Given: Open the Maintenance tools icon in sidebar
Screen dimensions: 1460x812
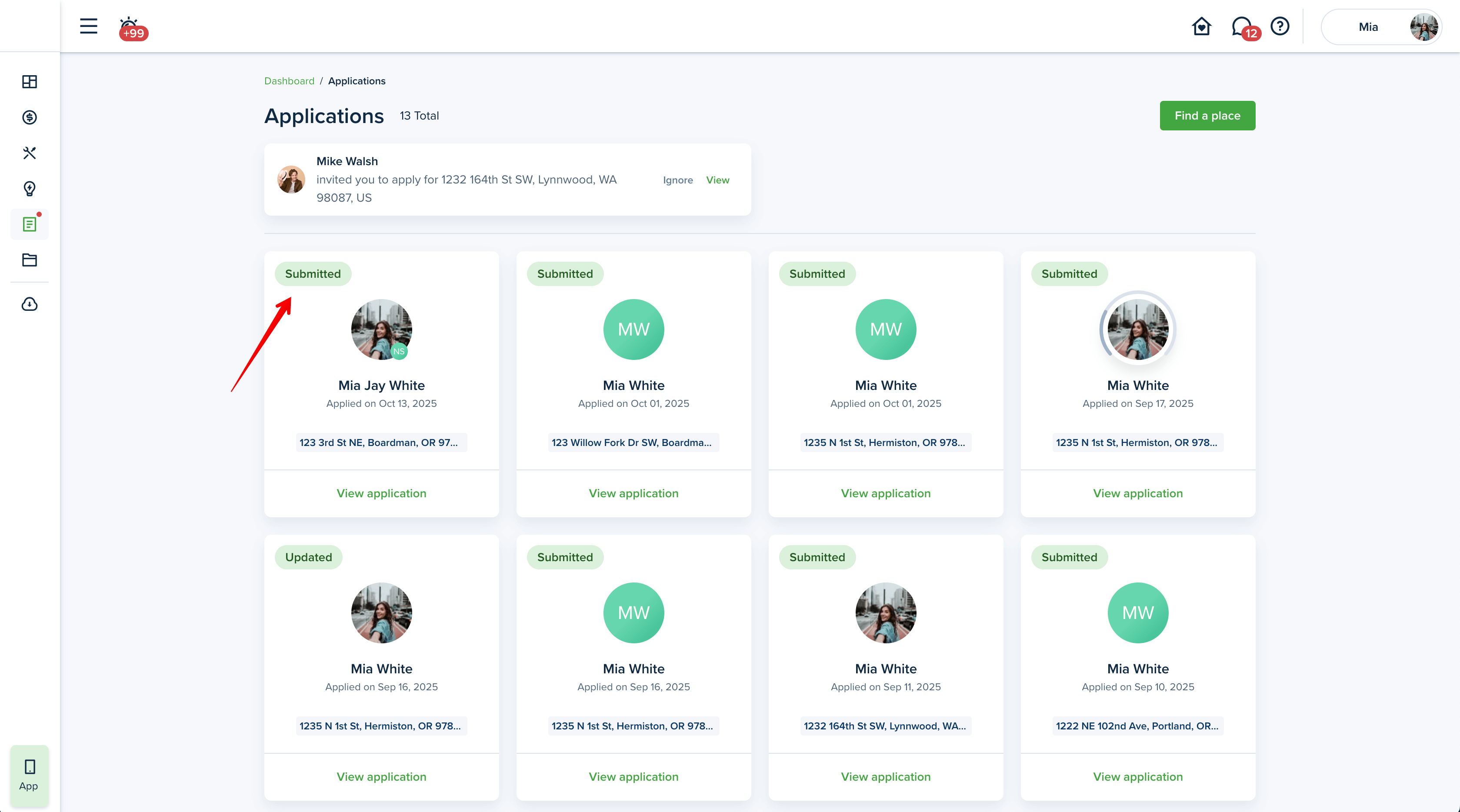Looking at the screenshot, I should point(30,153).
